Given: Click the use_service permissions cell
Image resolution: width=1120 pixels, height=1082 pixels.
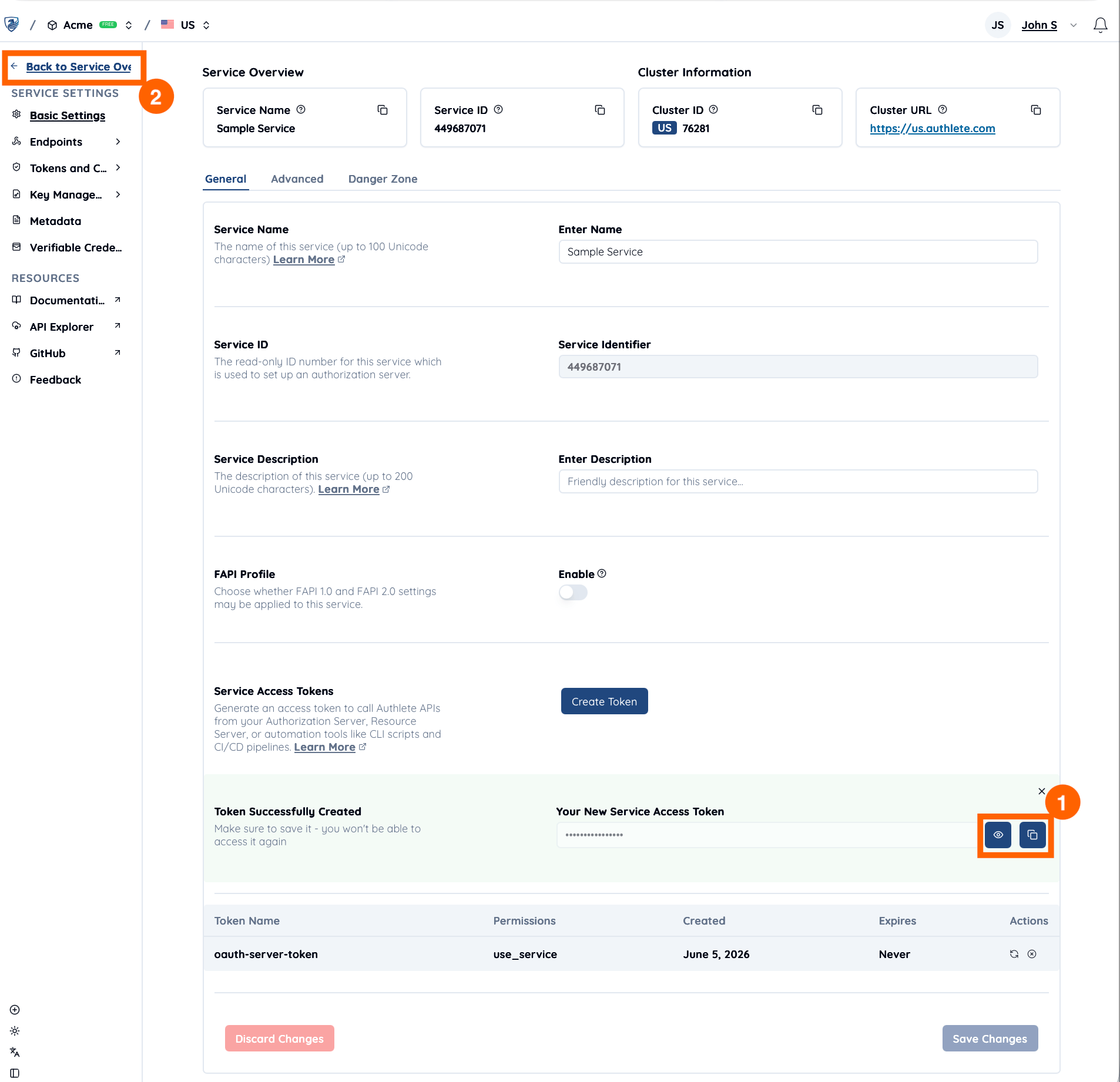Looking at the screenshot, I should [525, 954].
